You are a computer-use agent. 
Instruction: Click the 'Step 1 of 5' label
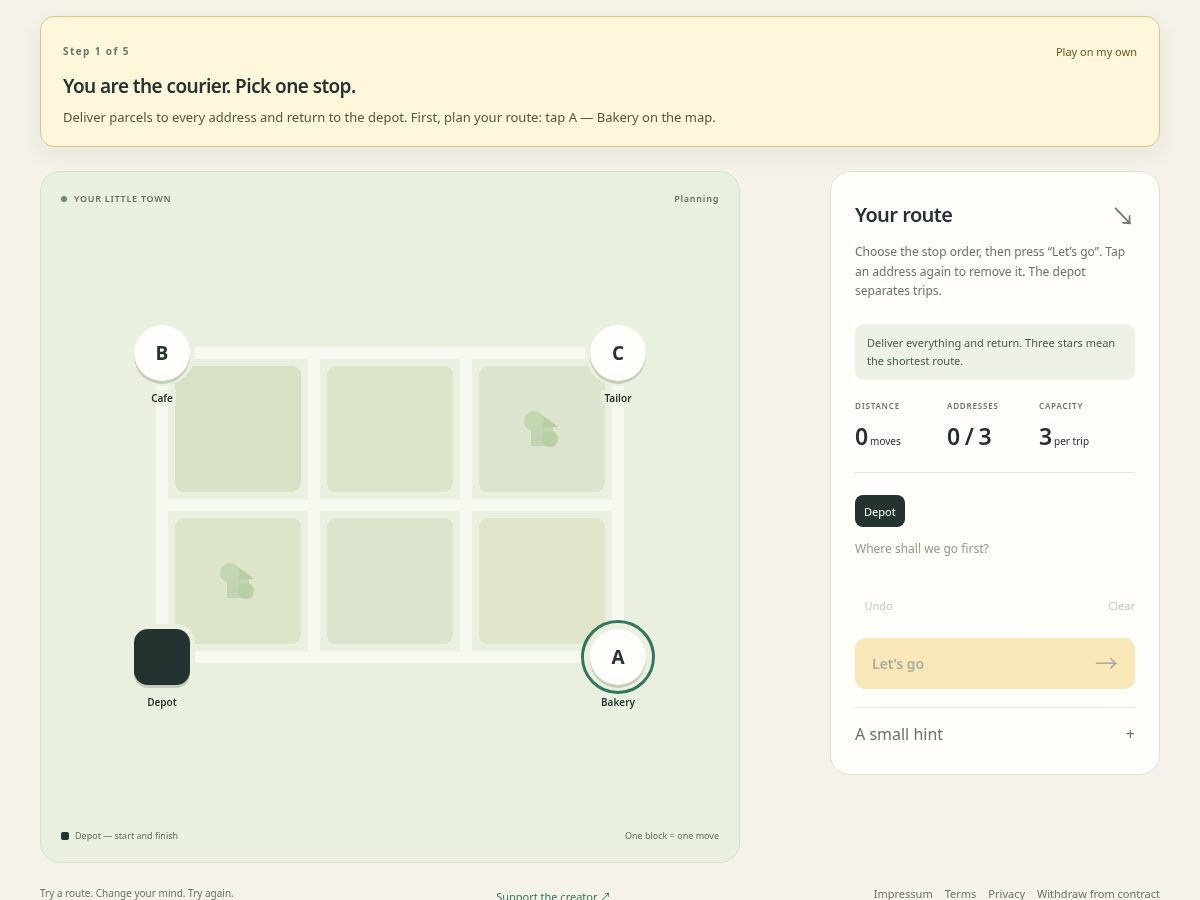point(96,51)
